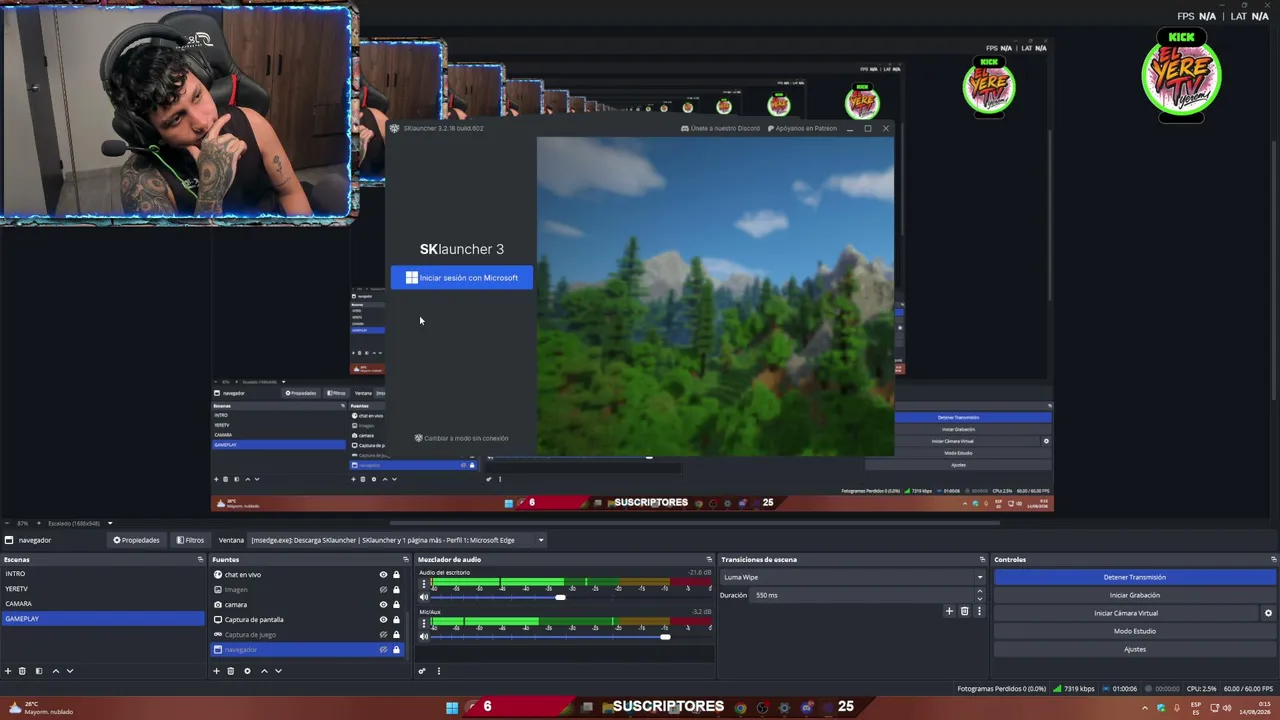Screen dimensions: 1280x720
Task: Open virtual camera settings gear
Action: tap(1268, 613)
